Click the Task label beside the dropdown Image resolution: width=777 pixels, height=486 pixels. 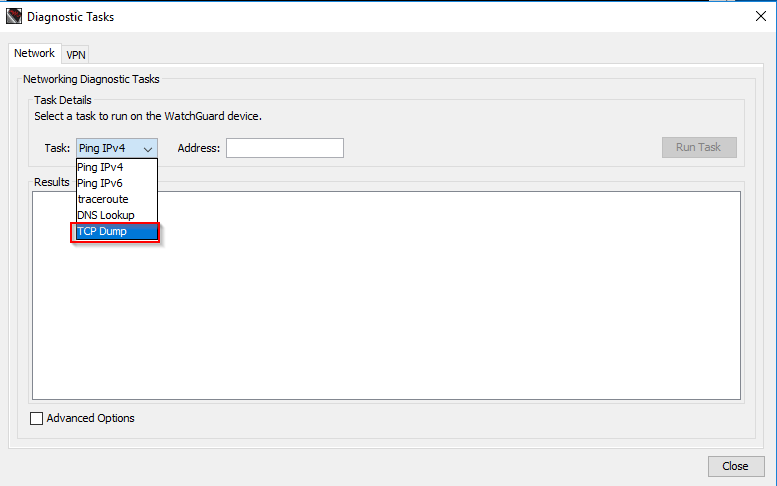[x=57, y=148]
